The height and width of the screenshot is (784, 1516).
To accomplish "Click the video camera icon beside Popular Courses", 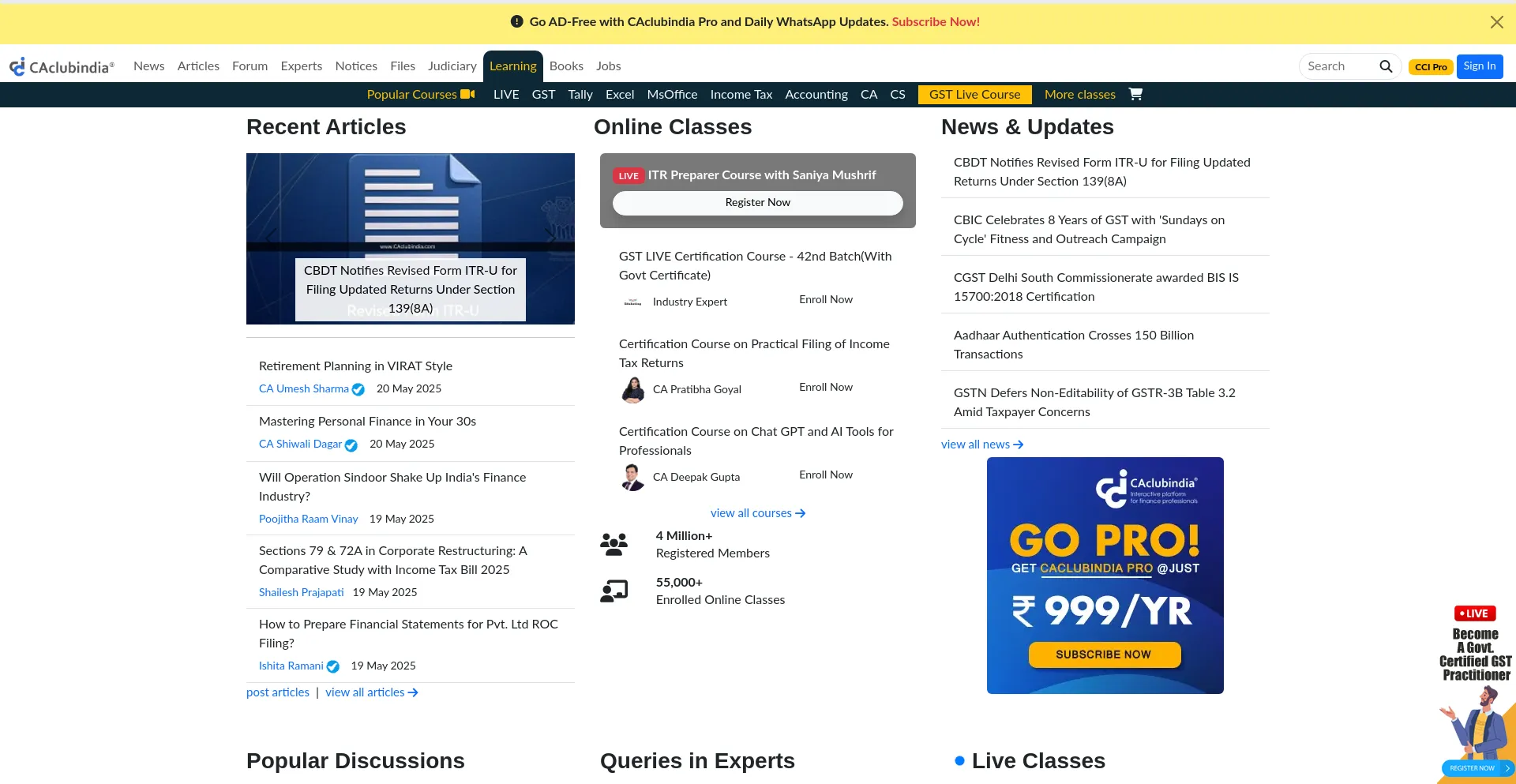I will click(x=467, y=94).
